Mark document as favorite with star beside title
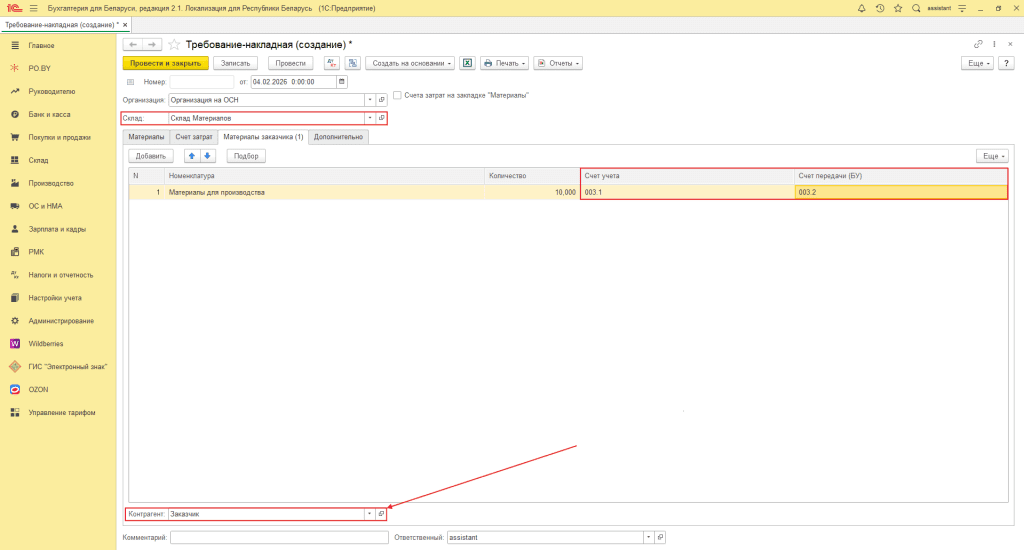The image size is (1024, 550). pyautogui.click(x=174, y=45)
